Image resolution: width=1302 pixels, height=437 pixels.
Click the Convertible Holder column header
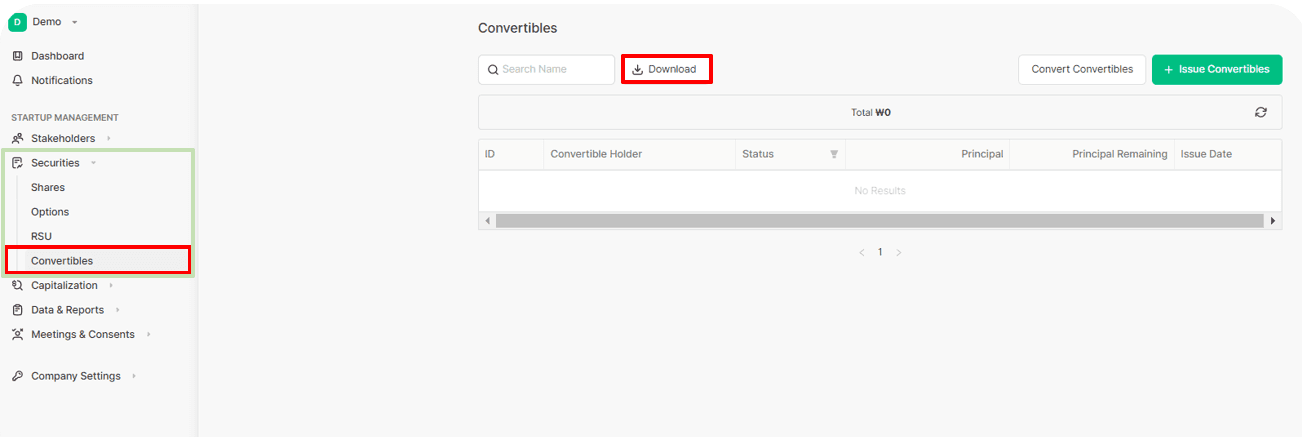639,154
